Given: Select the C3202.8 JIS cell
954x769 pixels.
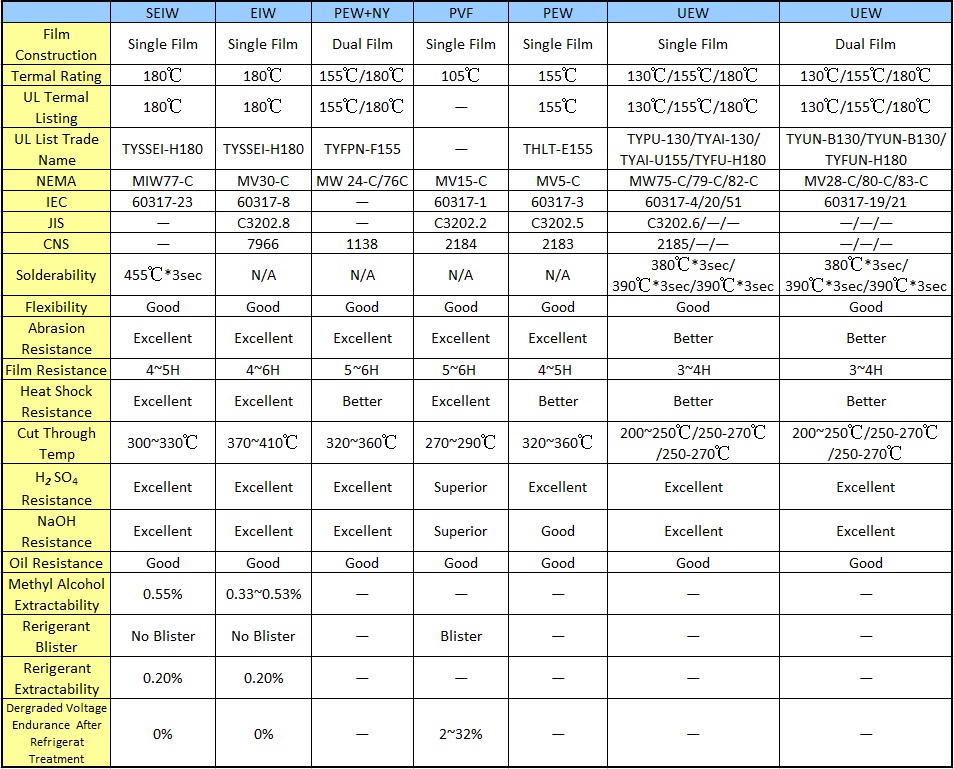Looking at the screenshot, I should [263, 222].
